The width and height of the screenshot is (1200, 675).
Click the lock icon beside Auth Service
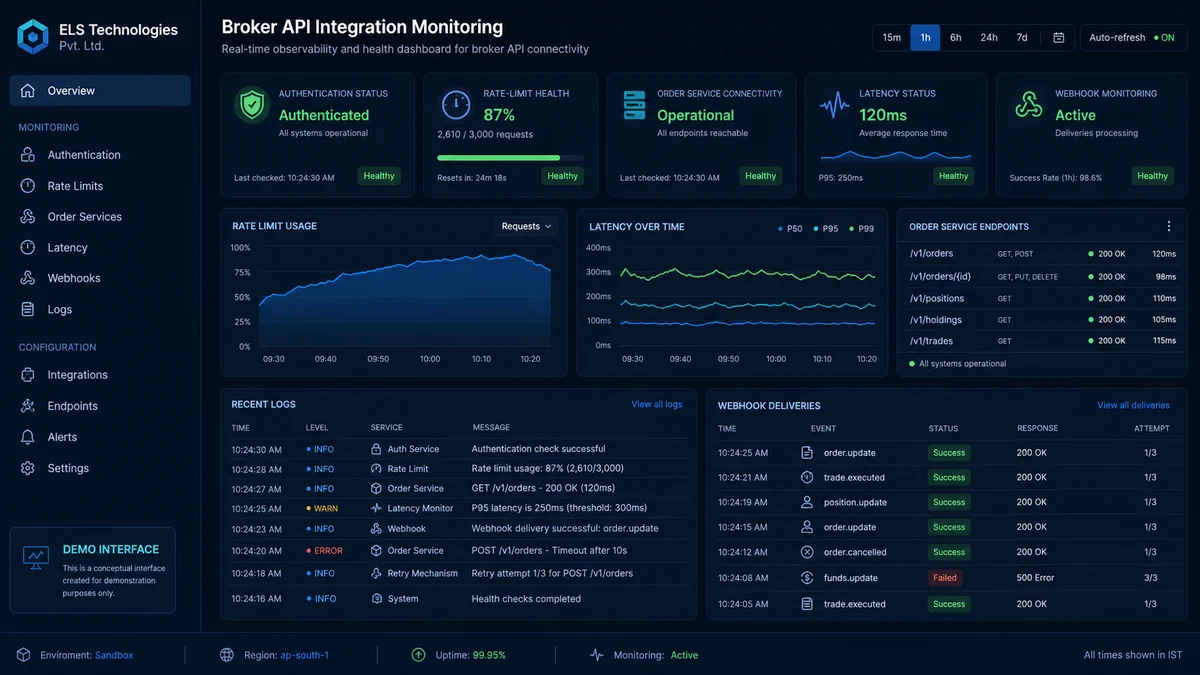(x=376, y=449)
